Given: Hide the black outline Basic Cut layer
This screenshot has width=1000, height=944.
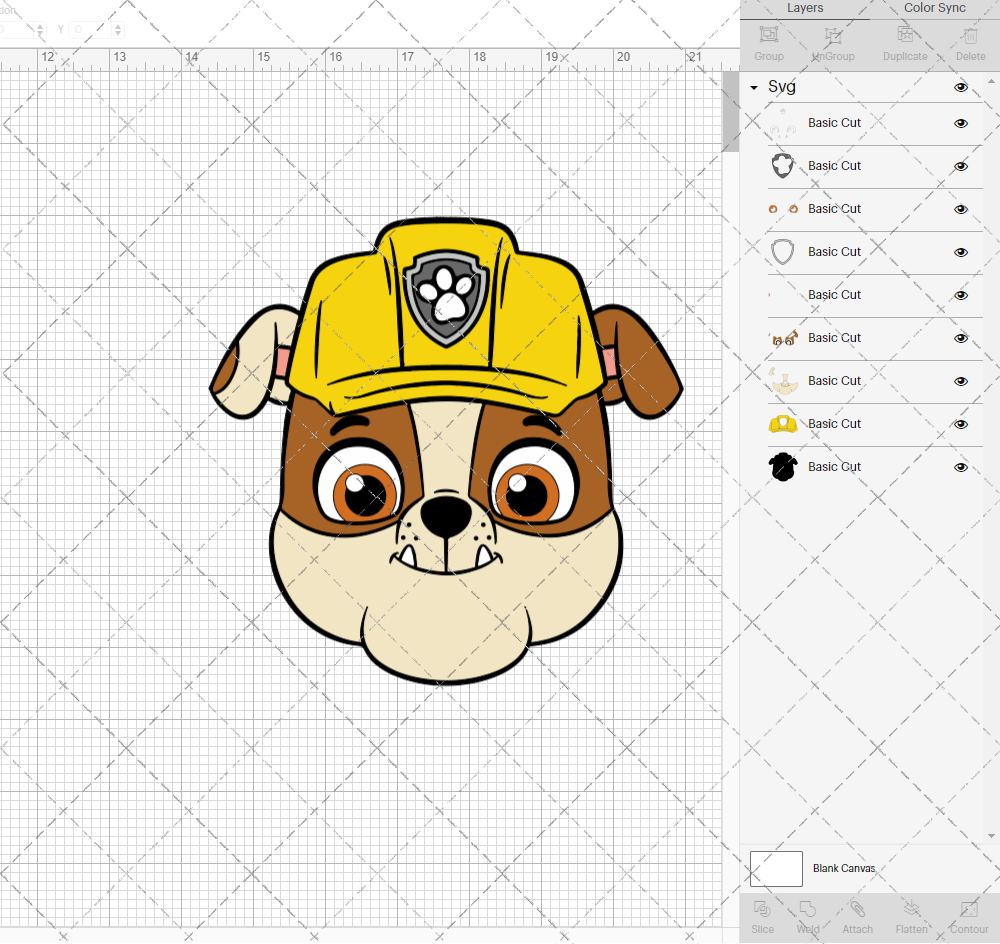Looking at the screenshot, I should click(x=960, y=467).
